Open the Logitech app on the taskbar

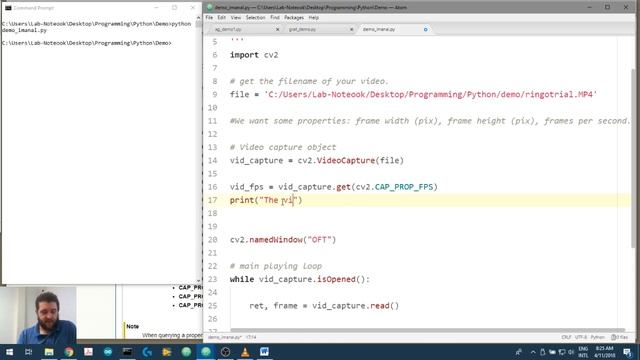click(147, 352)
